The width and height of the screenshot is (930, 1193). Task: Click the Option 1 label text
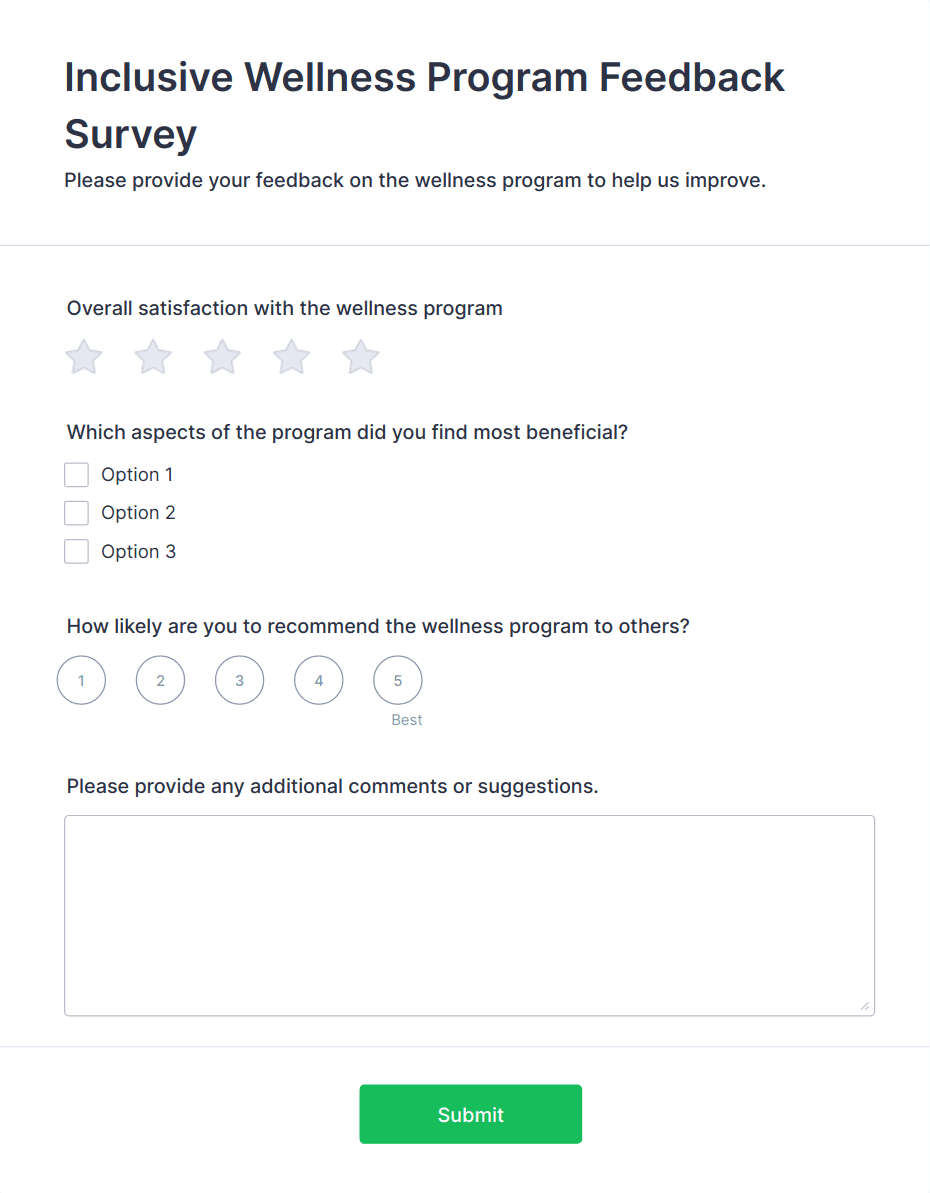[x=137, y=475]
